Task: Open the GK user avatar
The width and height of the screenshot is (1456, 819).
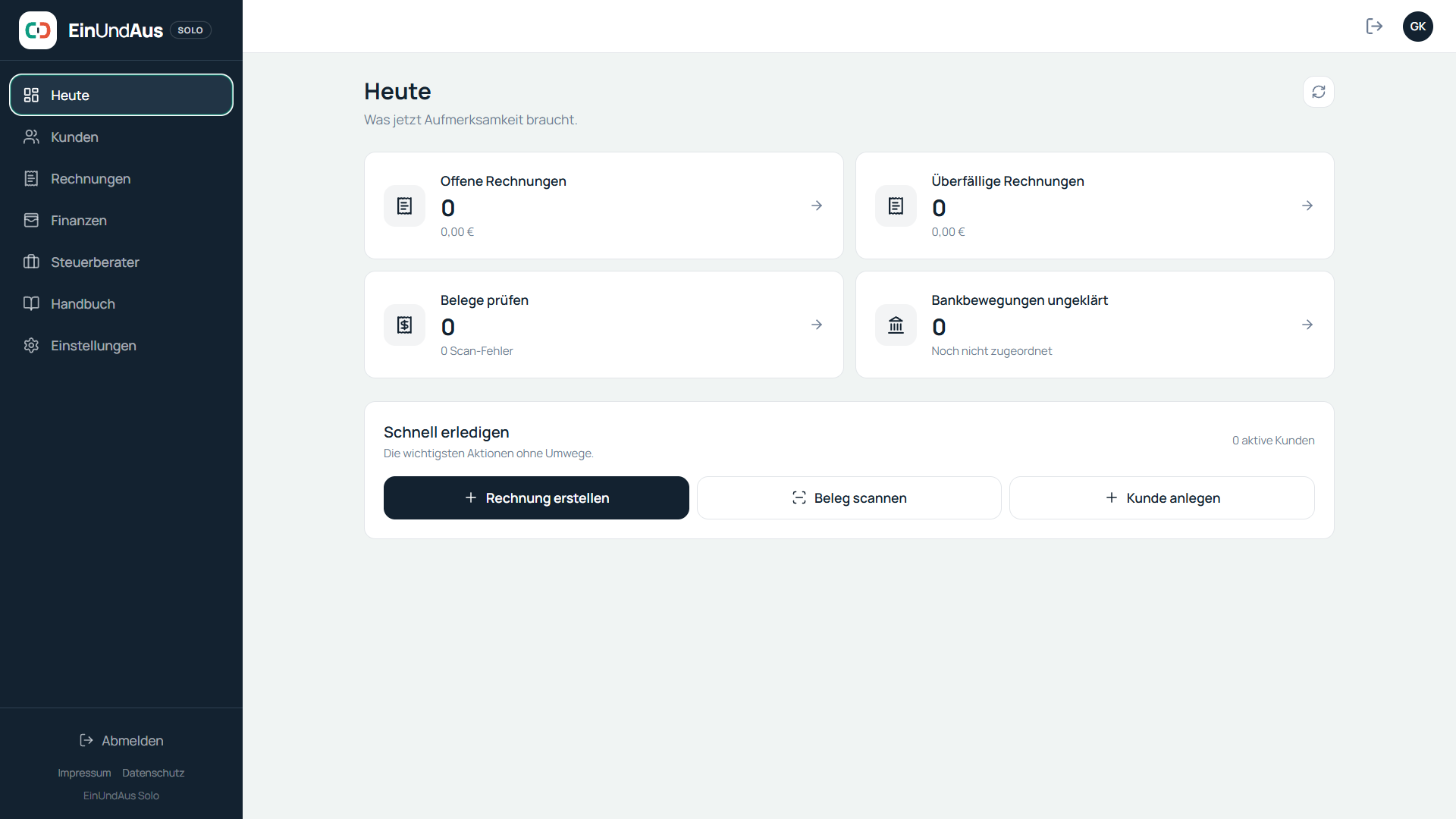Action: pyautogui.click(x=1418, y=27)
